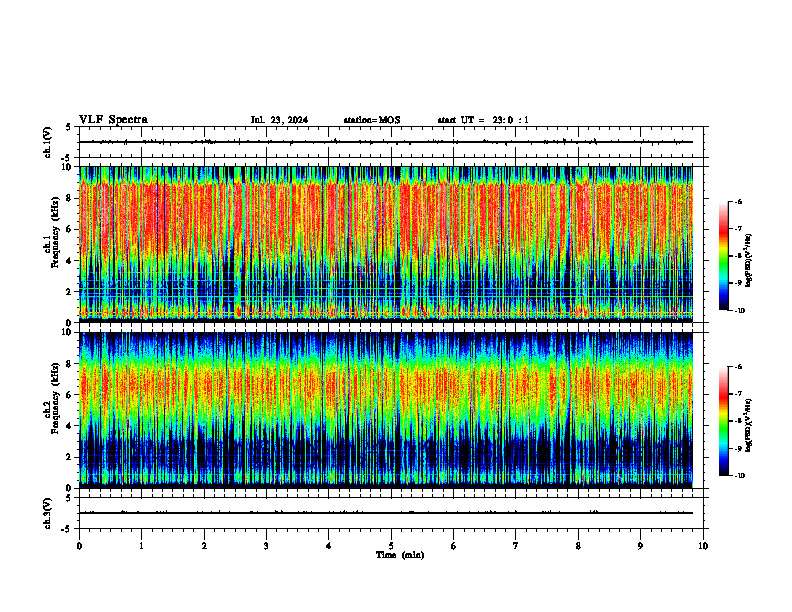Click ch.2 frequency tick label '6'
792x612 pixels.
[71, 395]
